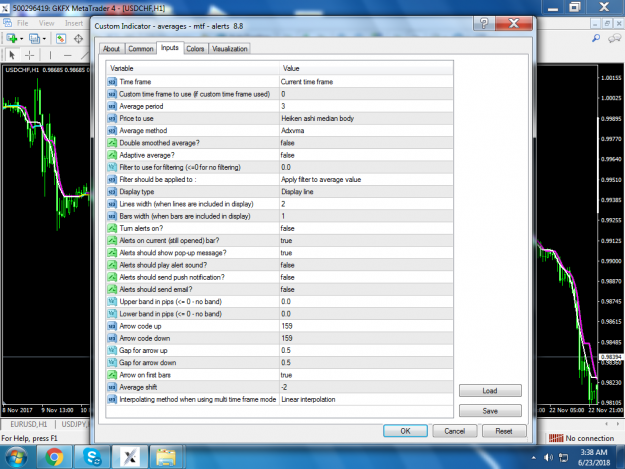Viewport: 625px width, 469px height.
Task: Click the Save button
Action: [490, 411]
